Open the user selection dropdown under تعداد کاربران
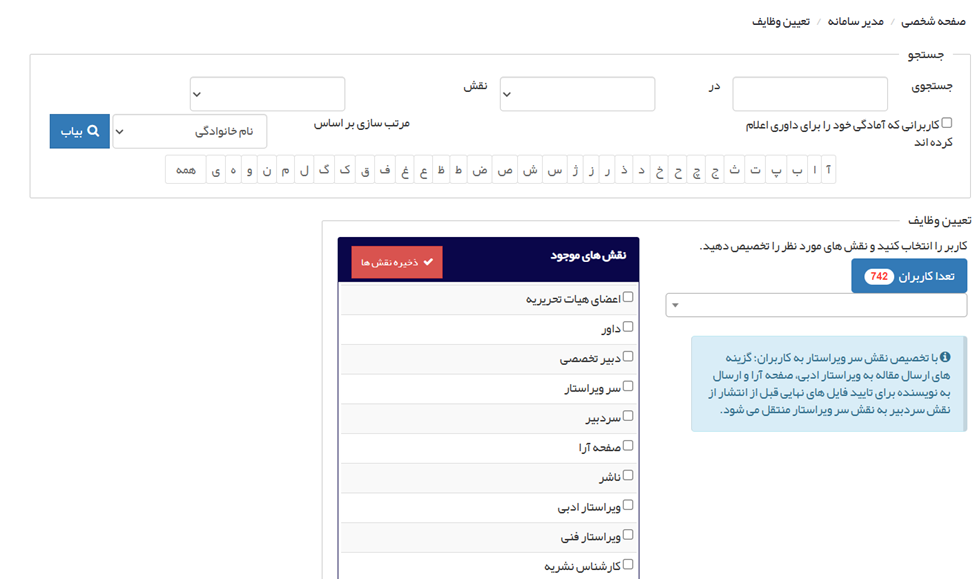The width and height of the screenshot is (975, 579). click(x=816, y=305)
